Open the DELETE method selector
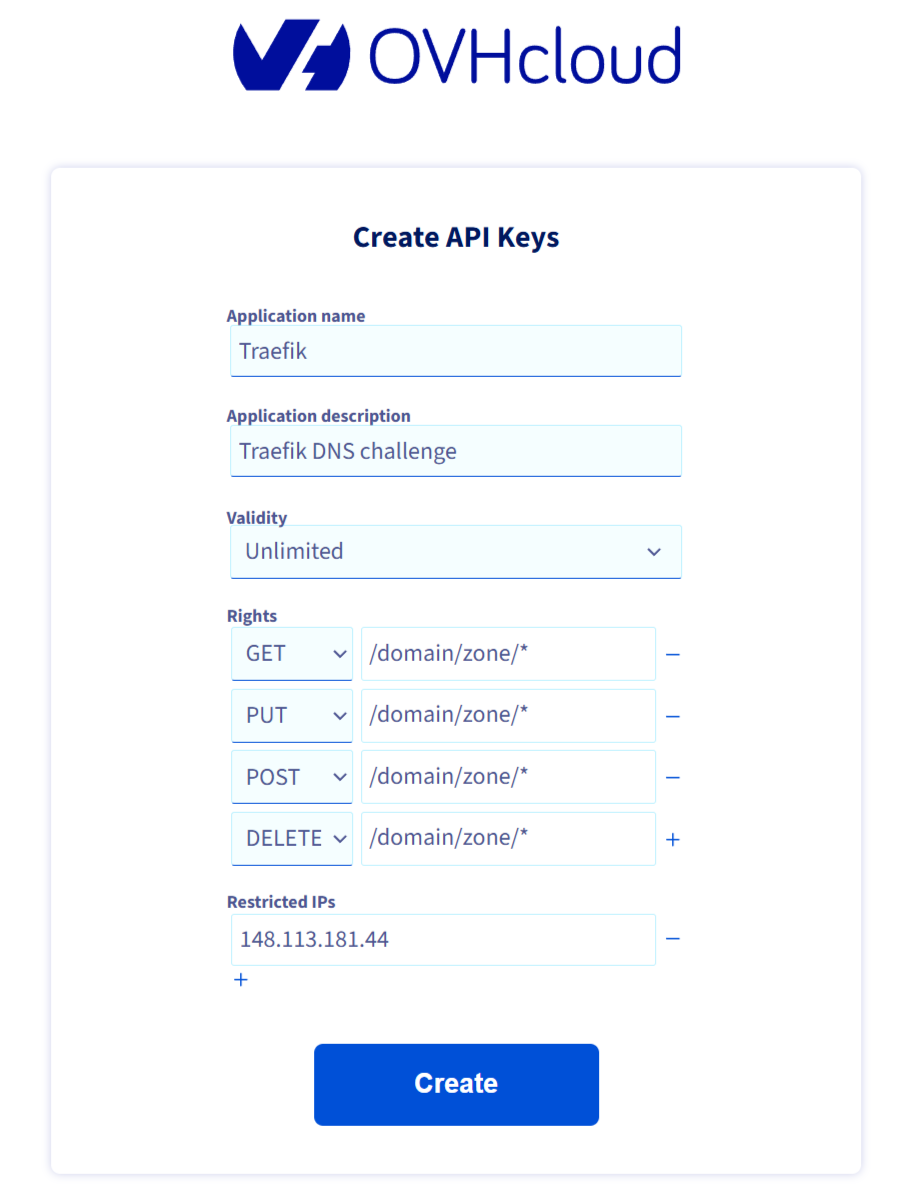Image resolution: width=914 pixels, height=1204 pixels. click(291, 839)
